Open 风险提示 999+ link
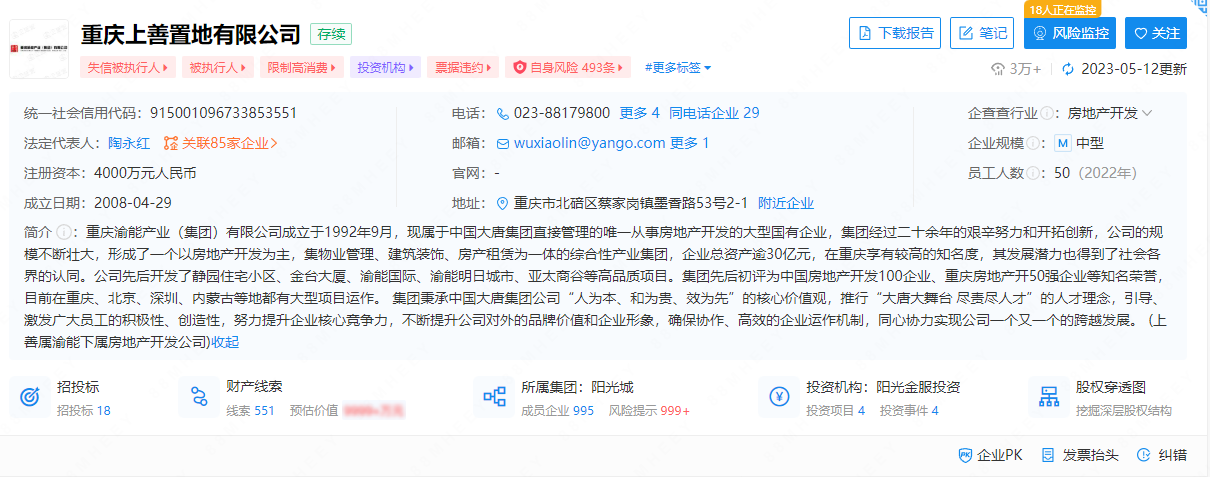 tap(649, 410)
